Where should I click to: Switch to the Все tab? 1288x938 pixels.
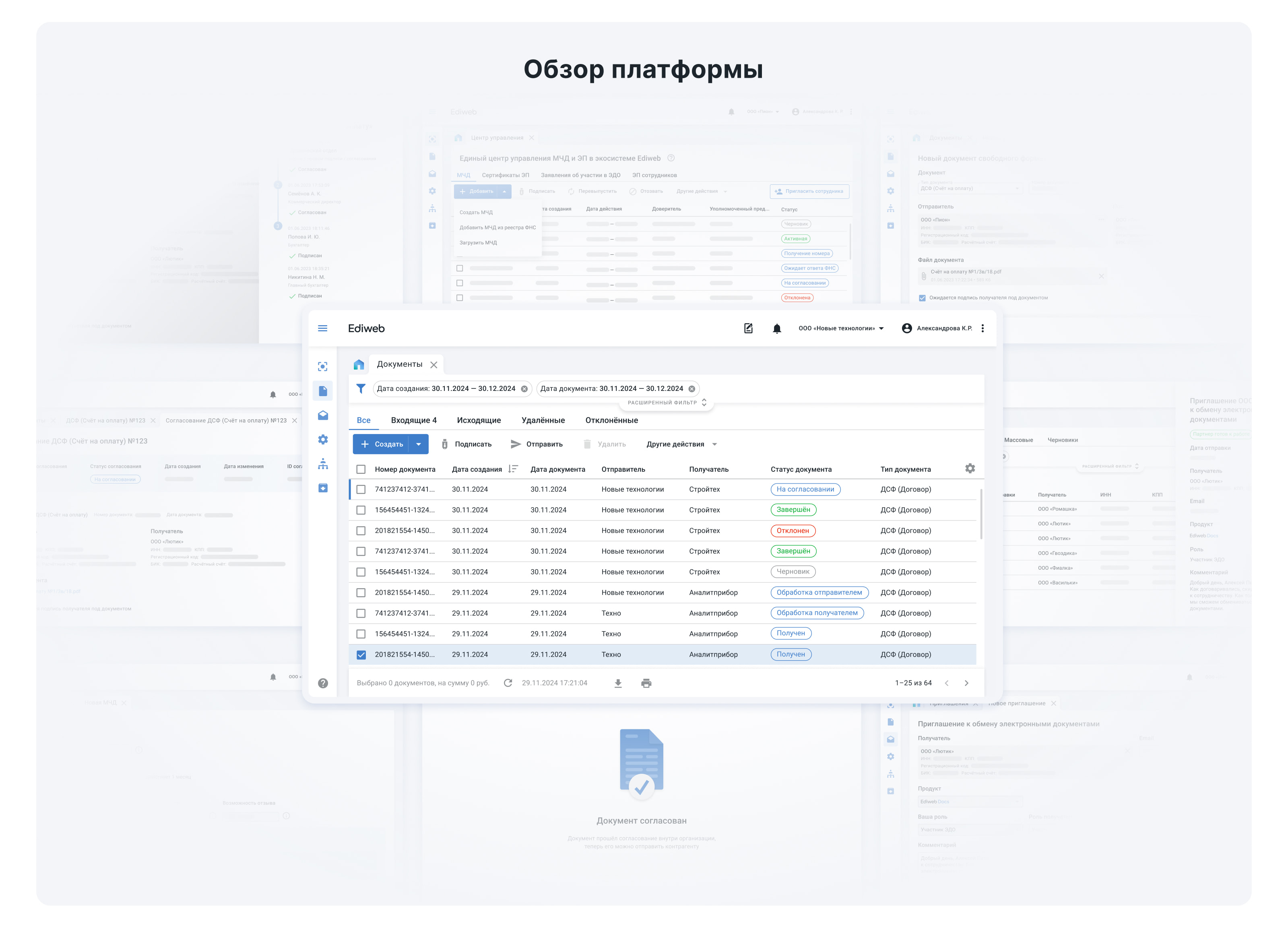pyautogui.click(x=363, y=420)
